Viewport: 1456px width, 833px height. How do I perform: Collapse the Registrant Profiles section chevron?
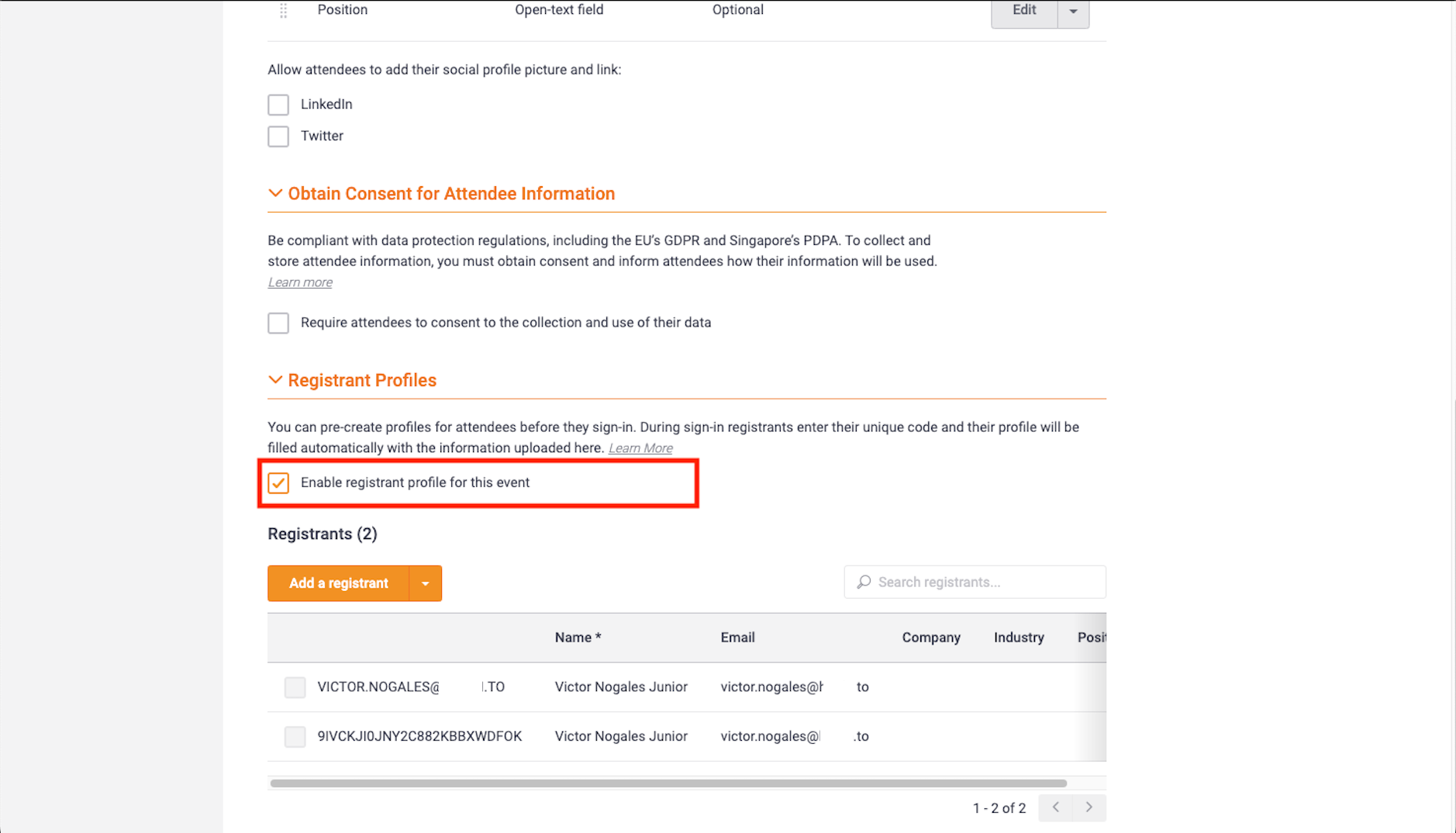275,380
